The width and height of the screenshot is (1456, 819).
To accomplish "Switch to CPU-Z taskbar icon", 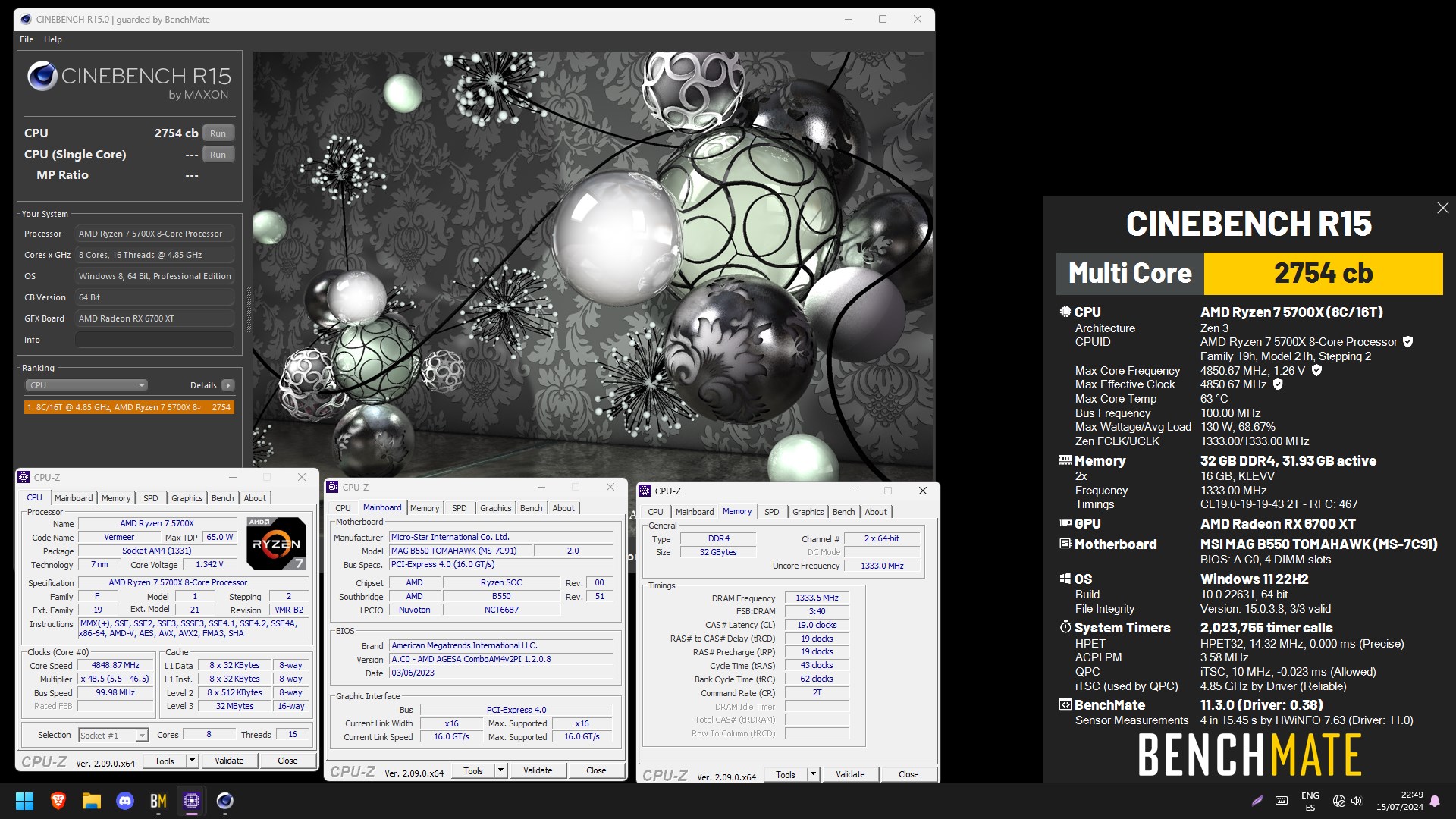I will click(x=192, y=801).
